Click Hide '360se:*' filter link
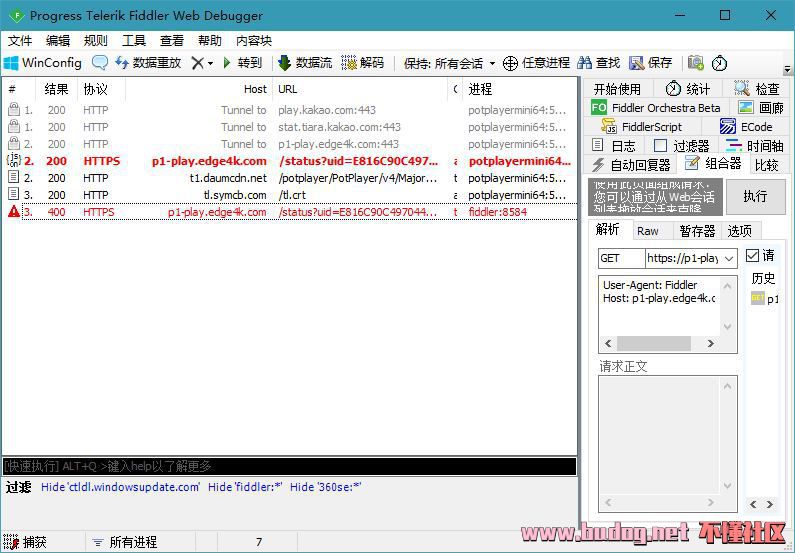 click(x=326, y=487)
